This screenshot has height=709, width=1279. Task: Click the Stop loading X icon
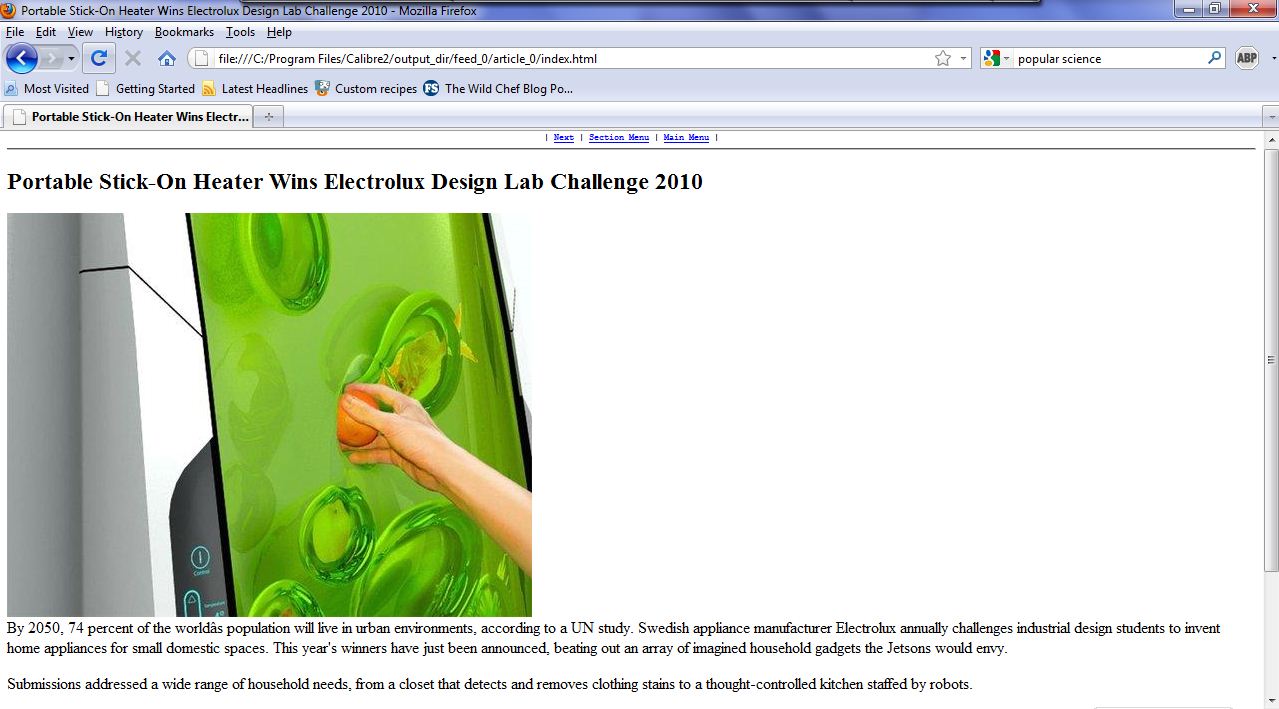tap(132, 58)
